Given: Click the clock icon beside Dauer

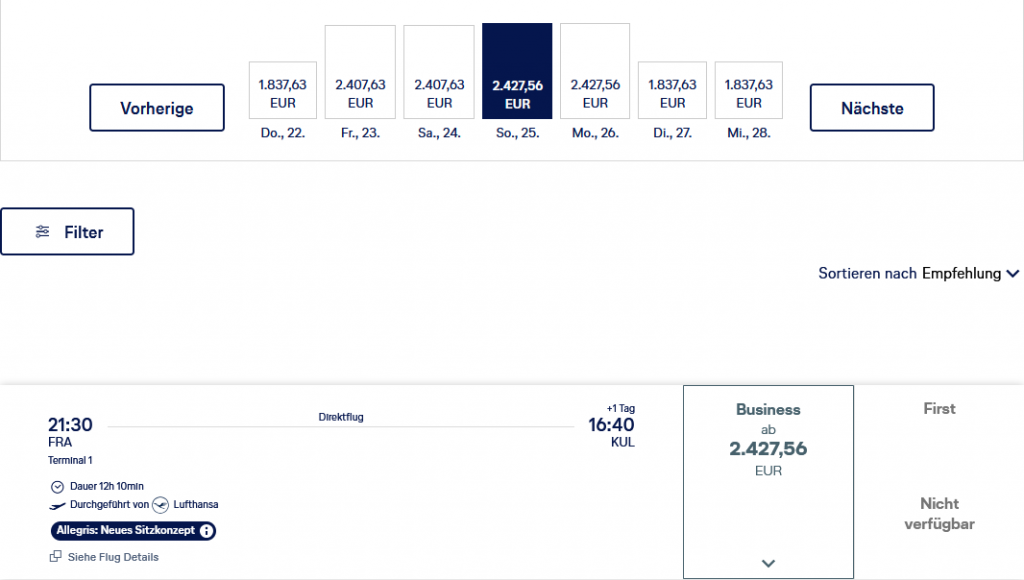Looking at the screenshot, I should [56, 486].
